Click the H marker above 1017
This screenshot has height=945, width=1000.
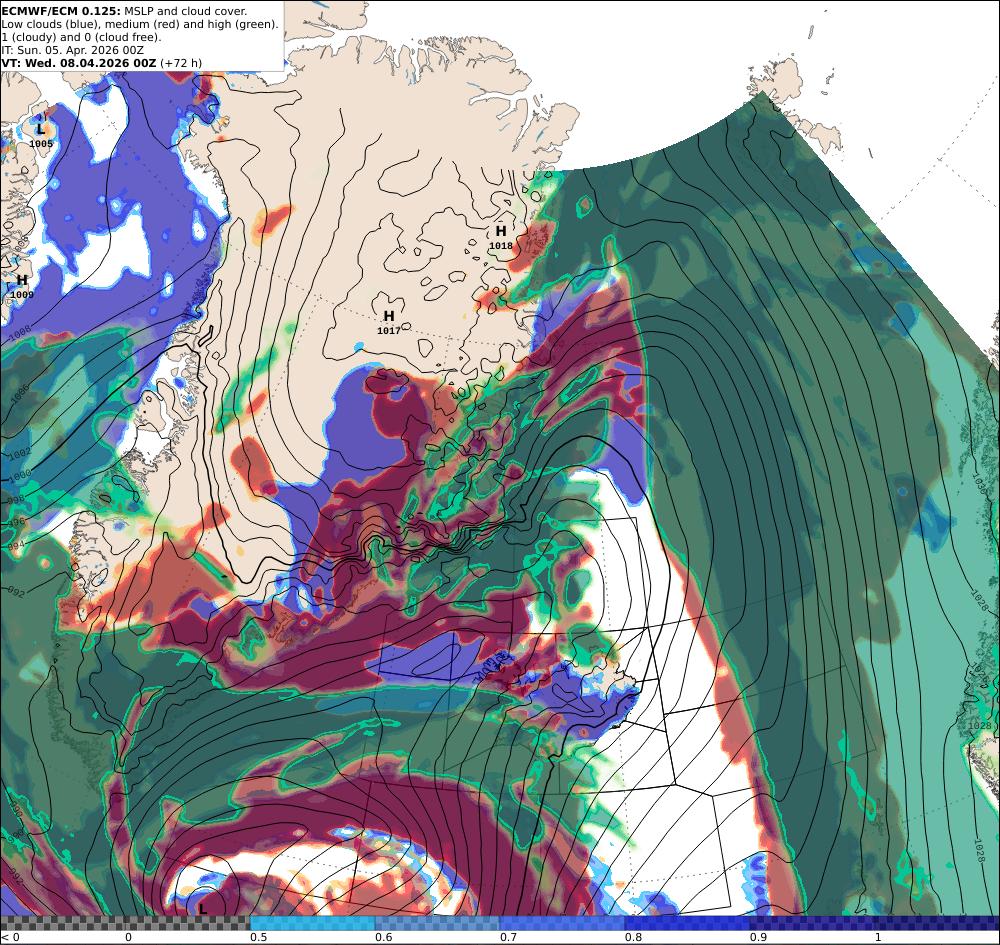tap(388, 316)
